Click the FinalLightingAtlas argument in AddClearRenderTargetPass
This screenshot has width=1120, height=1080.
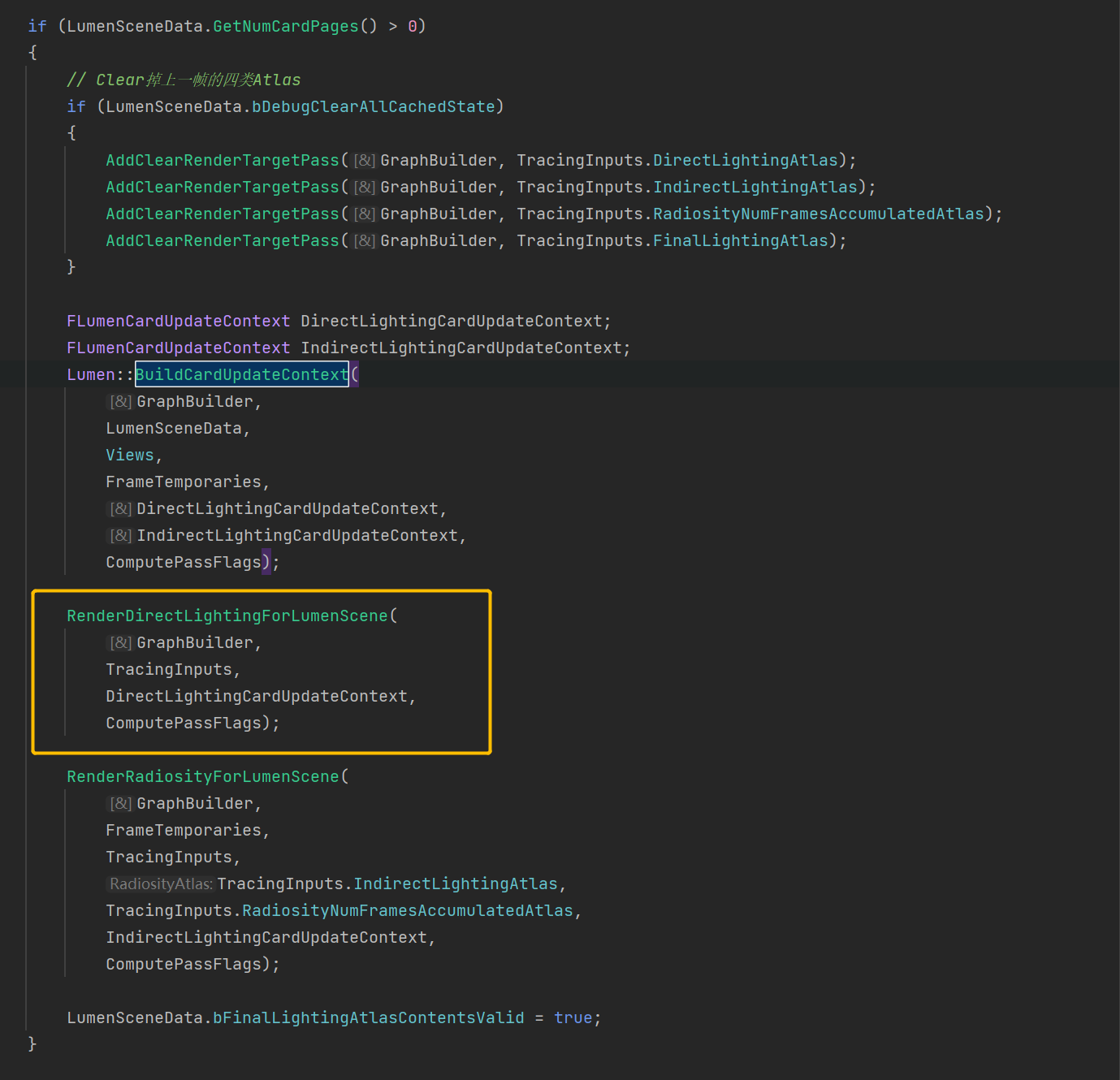tap(740, 240)
